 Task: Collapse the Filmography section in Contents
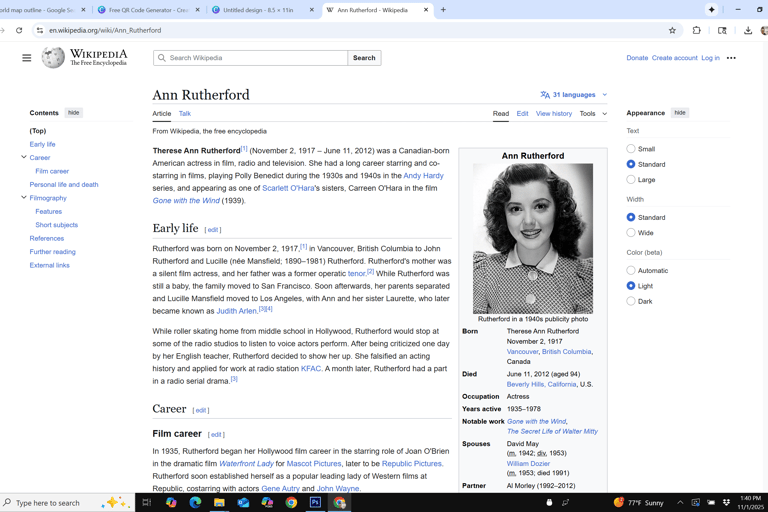[x=24, y=197]
